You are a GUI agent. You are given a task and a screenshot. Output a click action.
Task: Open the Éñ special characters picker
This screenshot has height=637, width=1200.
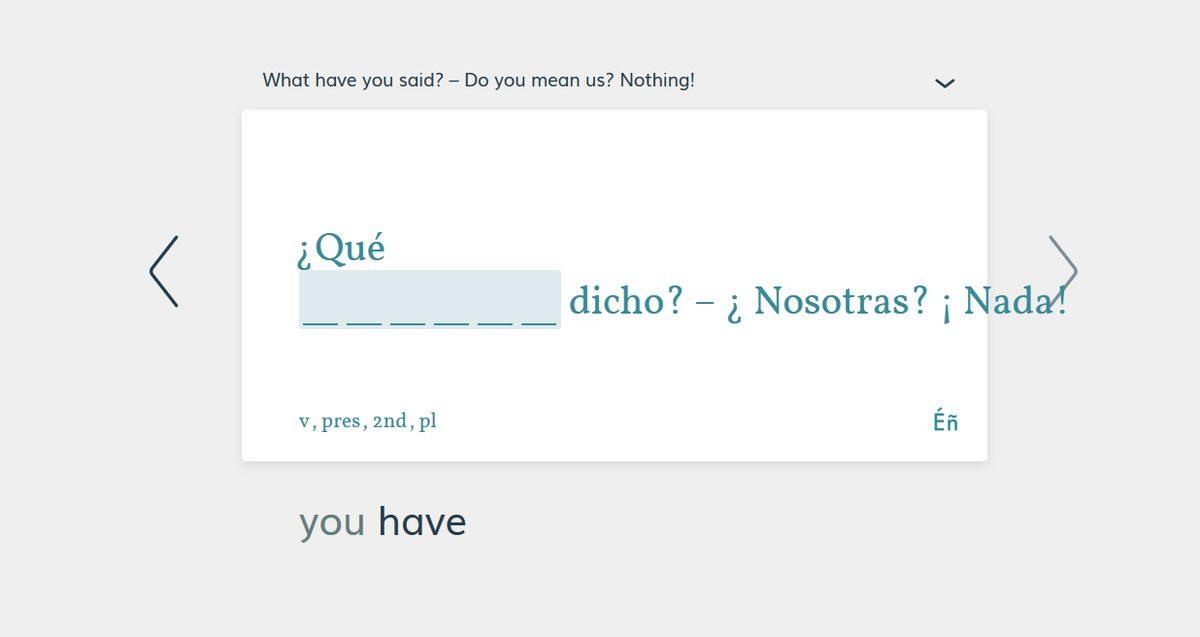point(945,422)
